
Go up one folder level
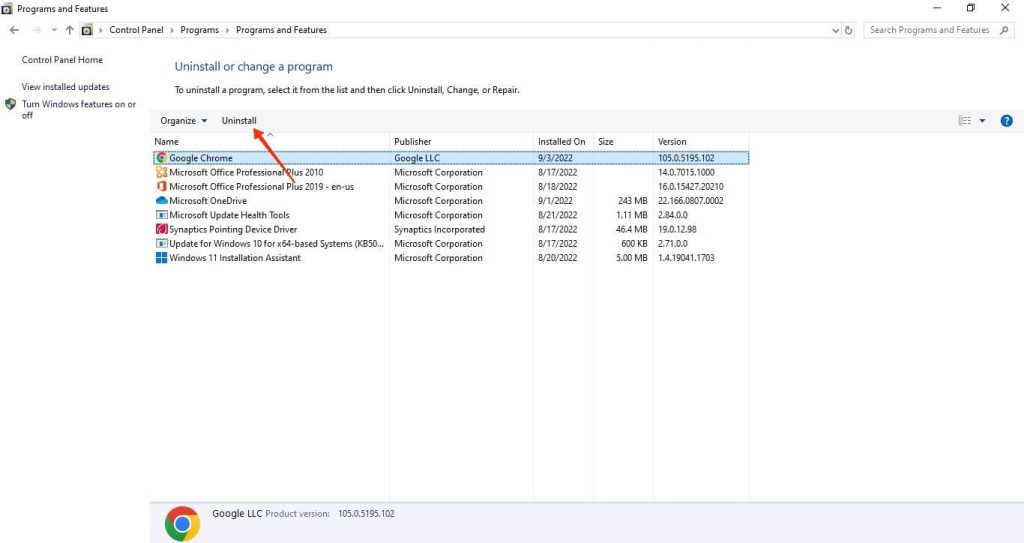(x=69, y=30)
